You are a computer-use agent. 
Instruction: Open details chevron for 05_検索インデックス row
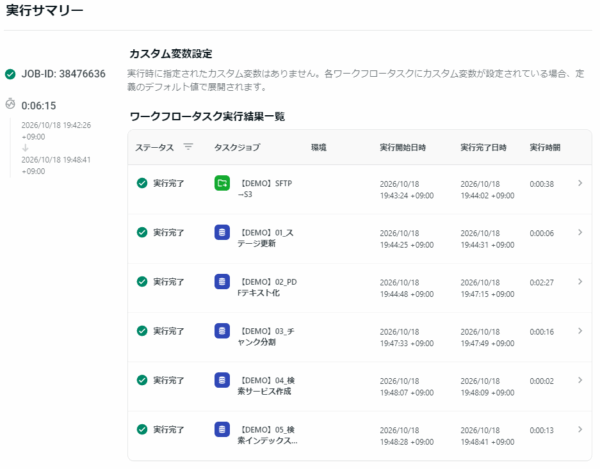tap(580, 429)
